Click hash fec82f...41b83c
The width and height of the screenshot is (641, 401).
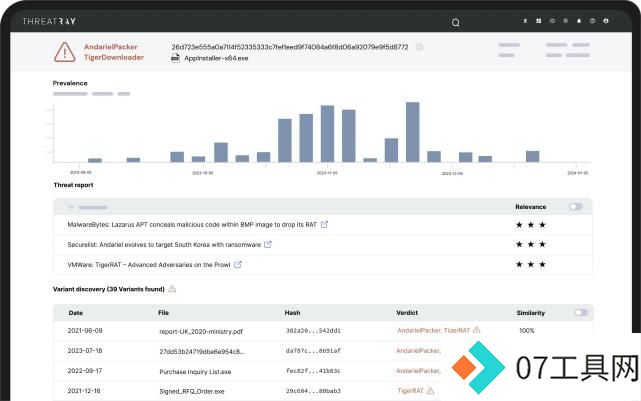pyautogui.click(x=313, y=371)
